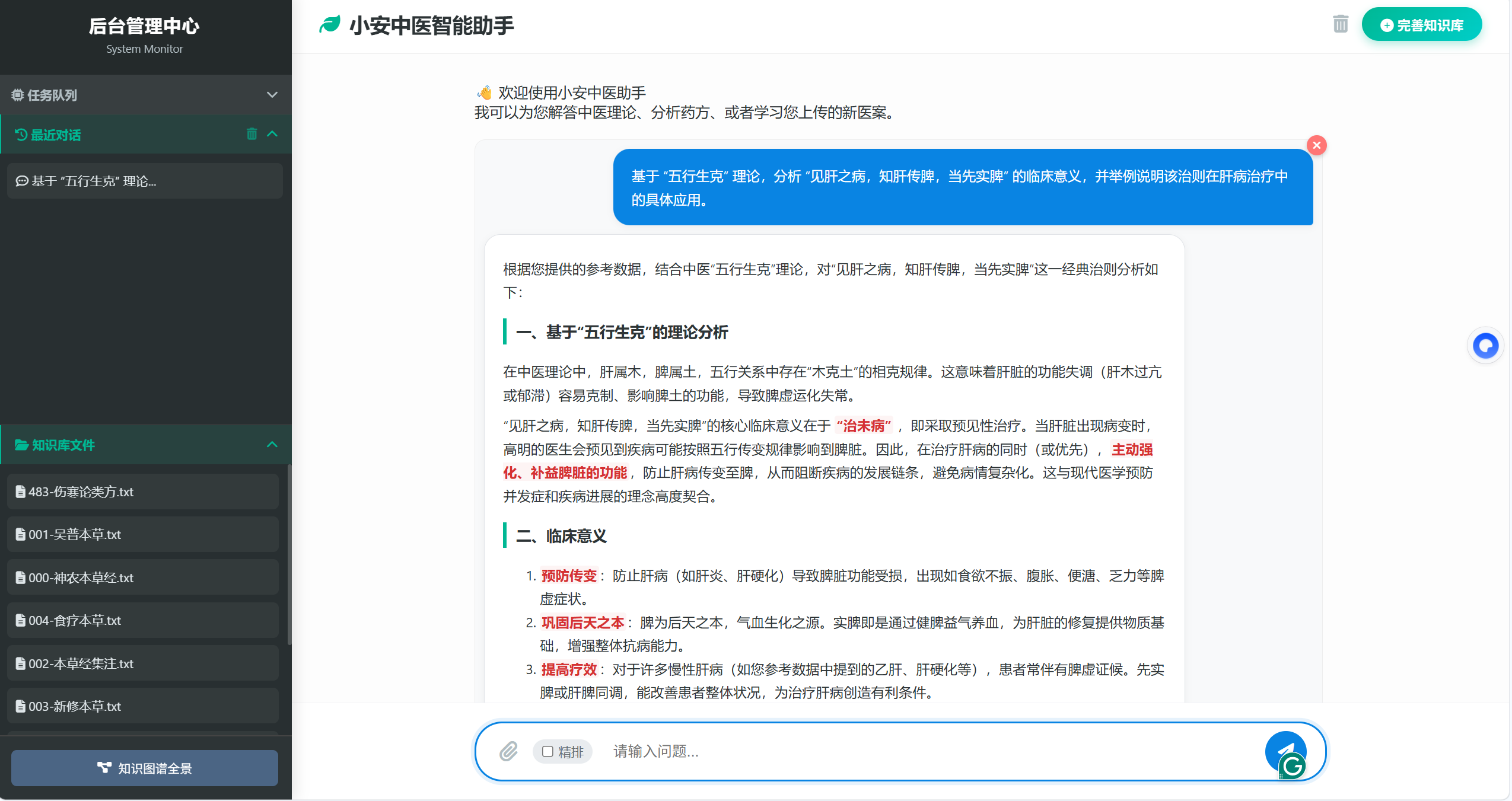The height and width of the screenshot is (801, 1512).
Task: Click the document icon beside 483-伤寒论类方.txt
Action: pyautogui.click(x=20, y=491)
